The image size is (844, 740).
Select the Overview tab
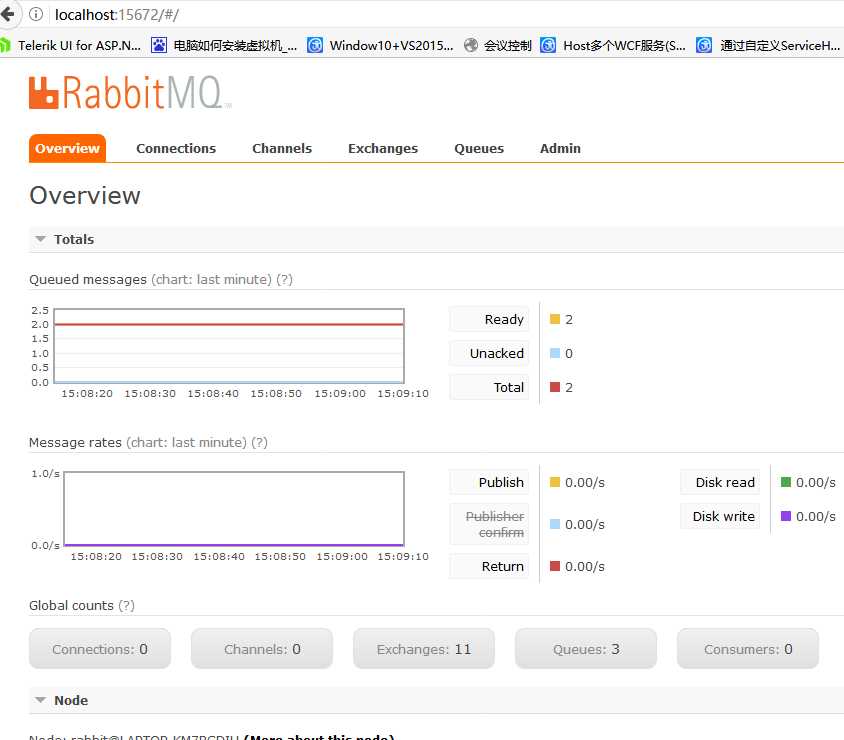tap(67, 148)
